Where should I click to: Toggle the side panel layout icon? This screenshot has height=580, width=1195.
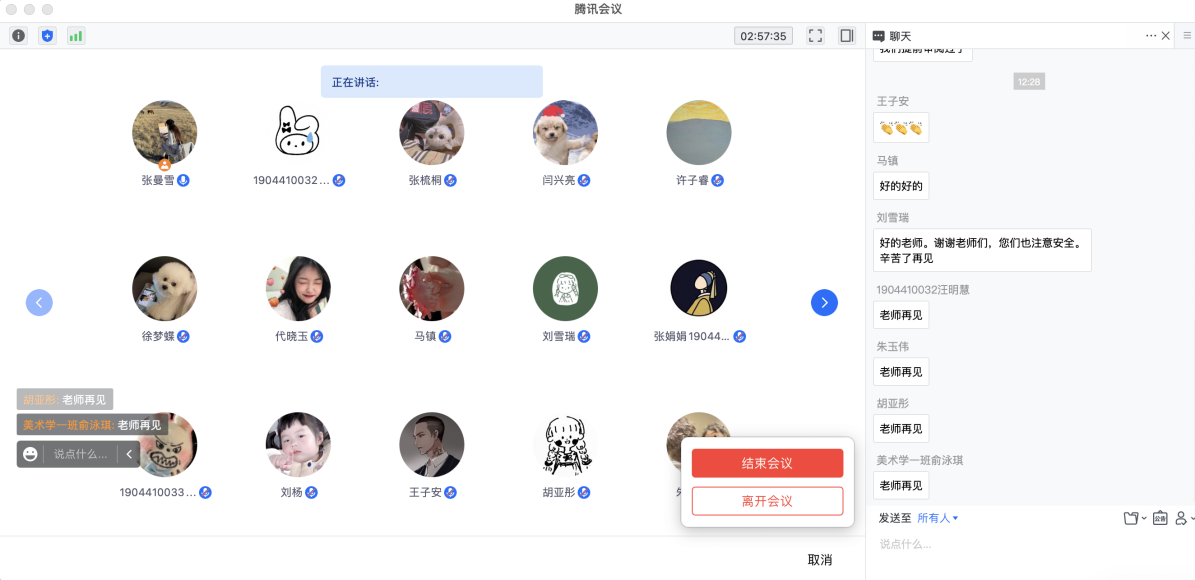click(x=847, y=36)
